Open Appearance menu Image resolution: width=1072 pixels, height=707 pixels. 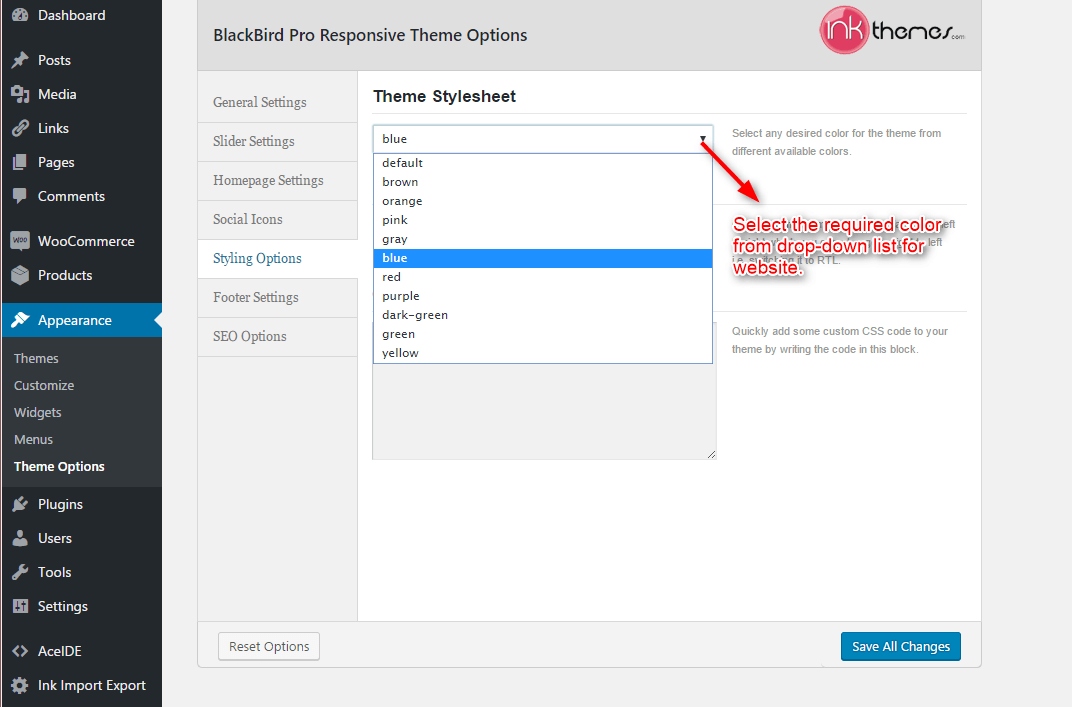[x=81, y=320]
